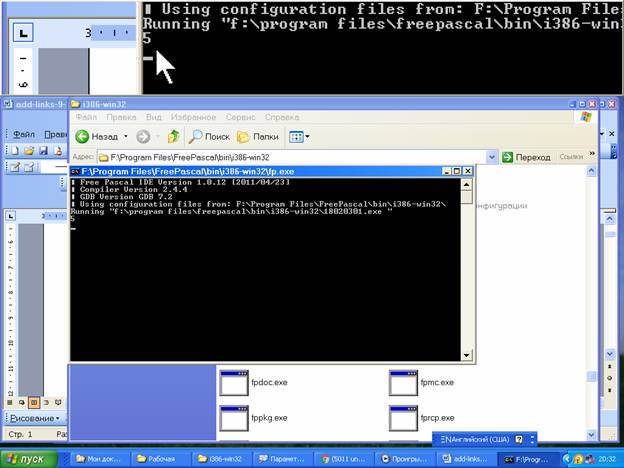Click Word previous page browse button
This screenshot has width=624, height=468.
pos(610,367)
